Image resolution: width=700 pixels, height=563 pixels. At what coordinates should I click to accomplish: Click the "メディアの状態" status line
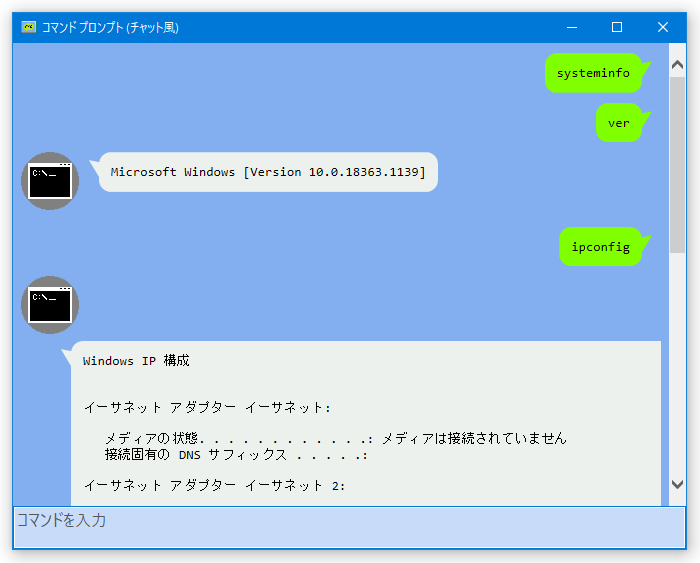[x=336, y=438]
